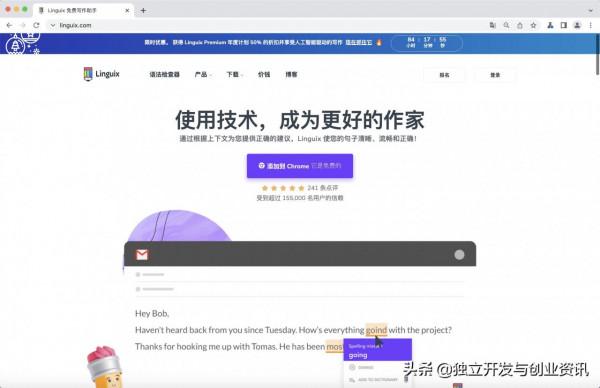Click the headline 使用技术，成为更好的作家
Screen dimensions: 600x388
pyautogui.click(x=300, y=120)
